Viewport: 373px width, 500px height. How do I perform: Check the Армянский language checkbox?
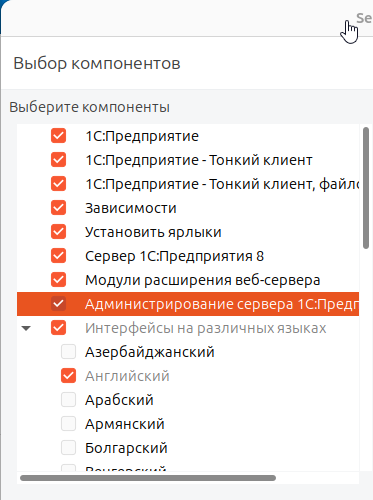pos(68,424)
